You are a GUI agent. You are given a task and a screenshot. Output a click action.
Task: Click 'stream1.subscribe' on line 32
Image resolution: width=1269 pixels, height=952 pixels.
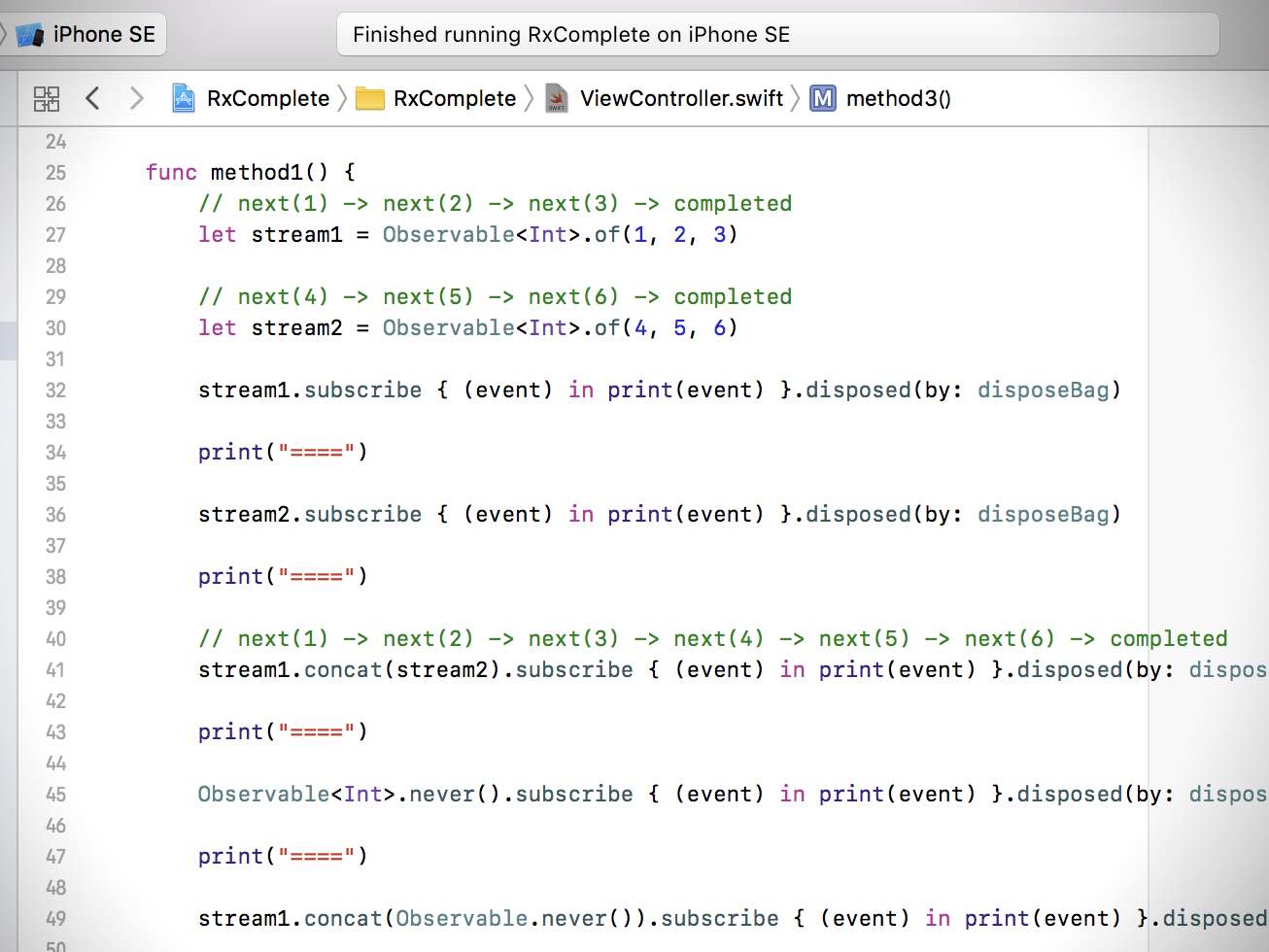[310, 391]
